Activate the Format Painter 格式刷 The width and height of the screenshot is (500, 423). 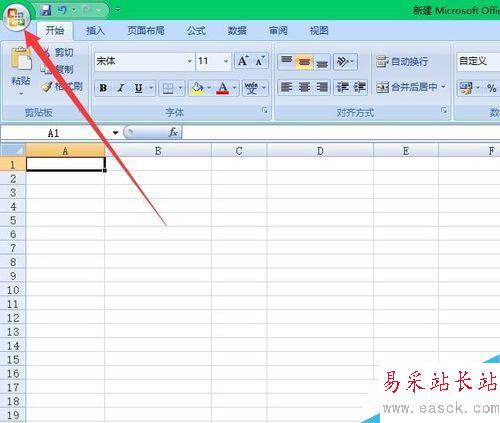point(62,86)
